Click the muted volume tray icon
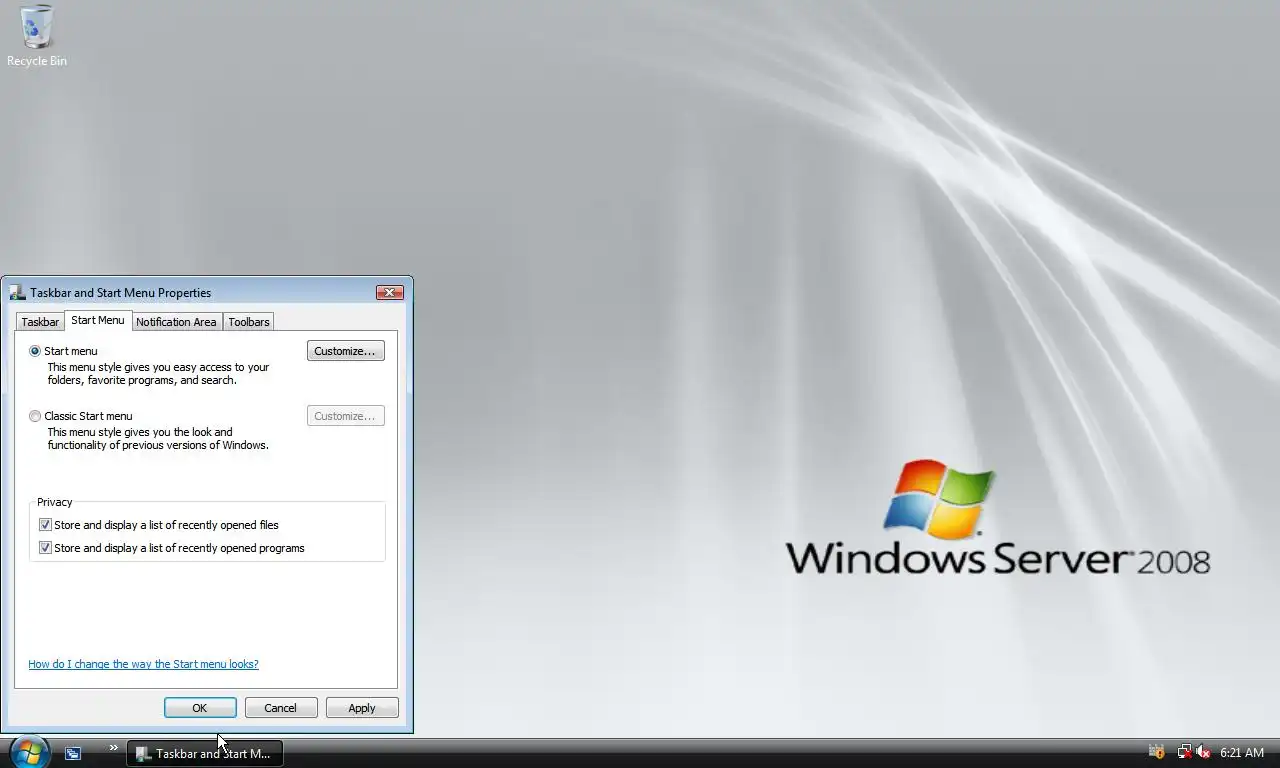Viewport: 1280px width, 768px height. pos(1203,752)
